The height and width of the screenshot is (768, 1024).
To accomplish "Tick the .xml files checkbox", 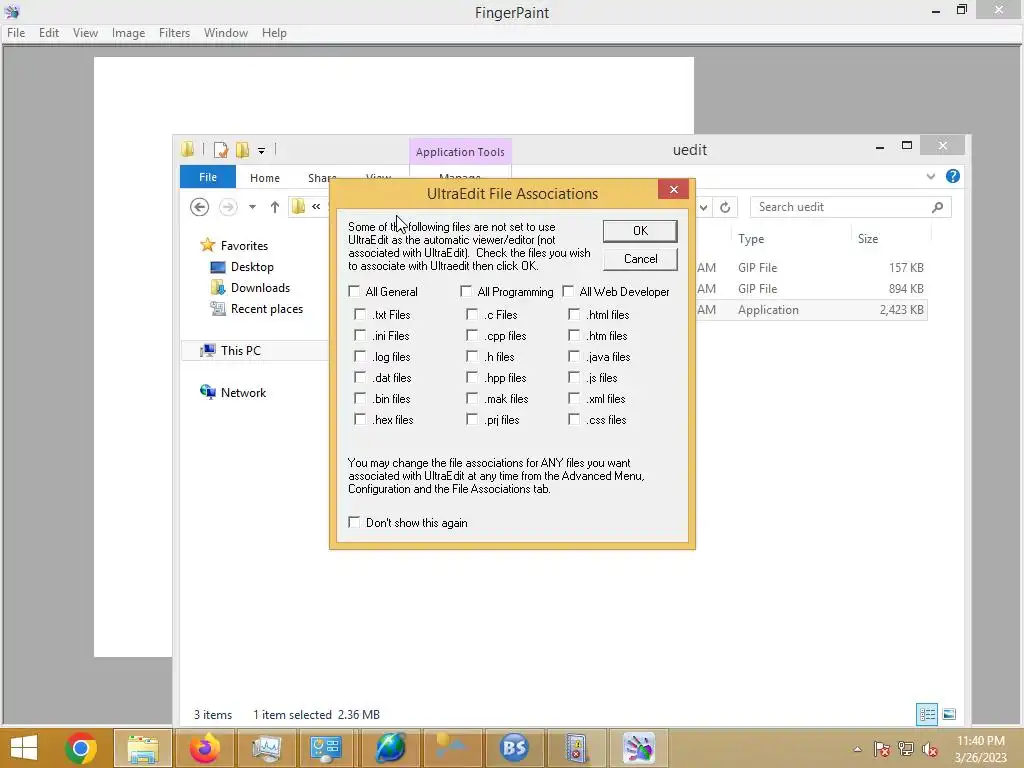I will [x=574, y=398].
